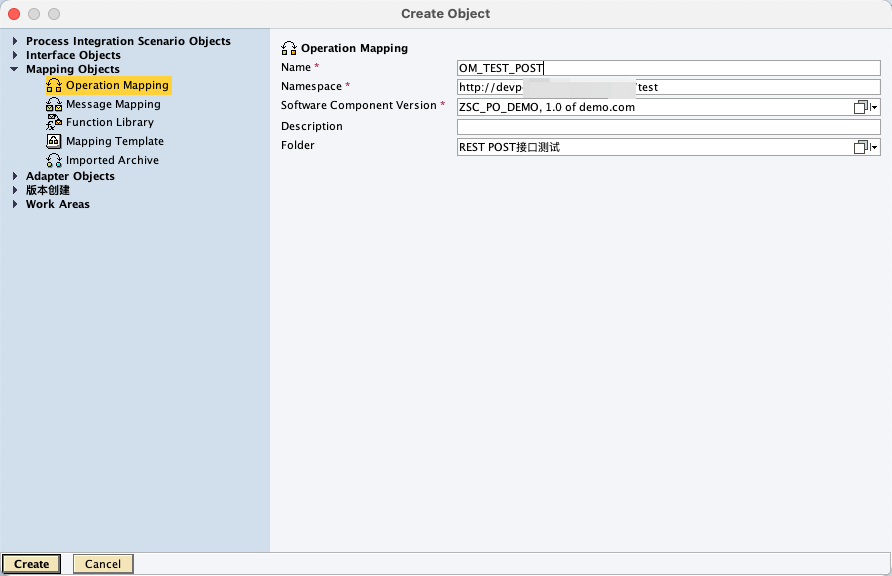Screen dimensions: 892x576
Task: Open Folder value help icon
Action: click(x=861, y=147)
